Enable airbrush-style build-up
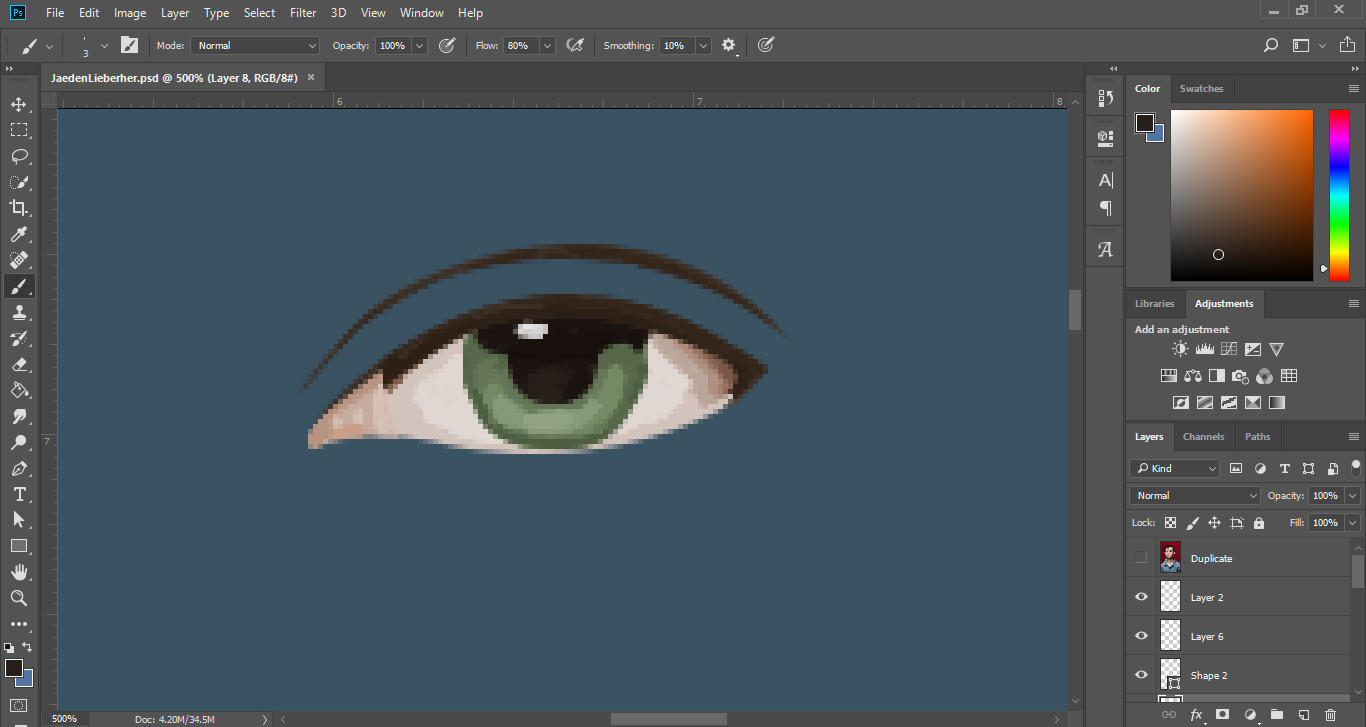Screen dimensions: 1366x727 (x=574, y=45)
